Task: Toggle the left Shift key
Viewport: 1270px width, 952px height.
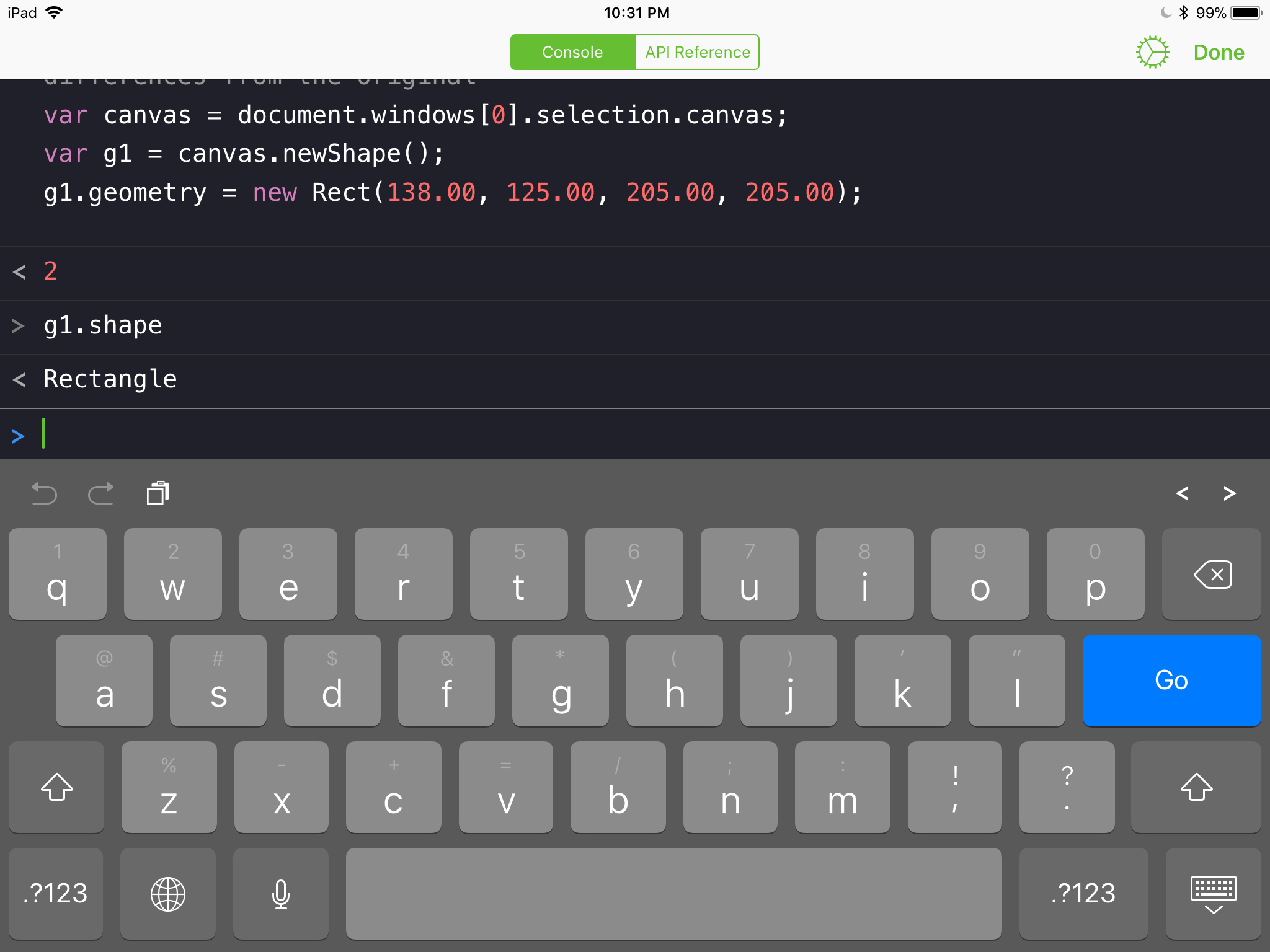Action: (x=56, y=787)
